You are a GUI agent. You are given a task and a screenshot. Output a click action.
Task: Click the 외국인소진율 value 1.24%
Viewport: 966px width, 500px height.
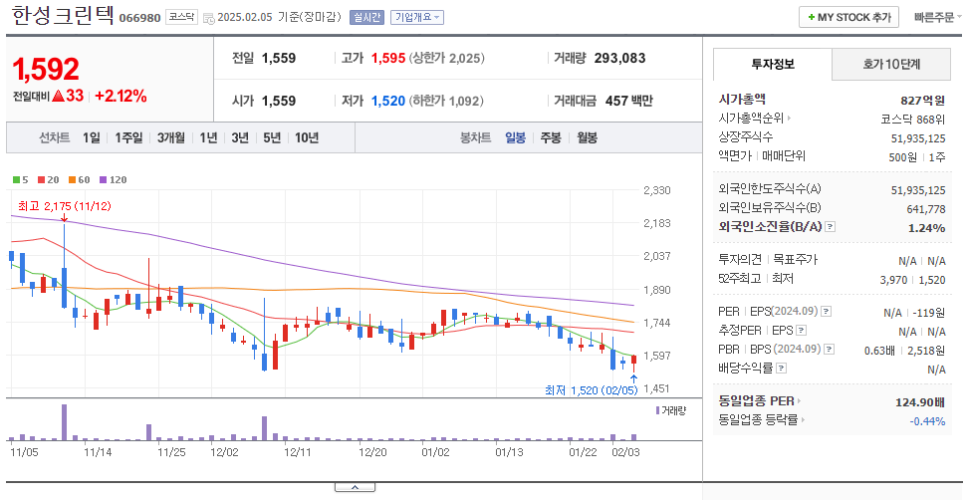click(x=927, y=228)
